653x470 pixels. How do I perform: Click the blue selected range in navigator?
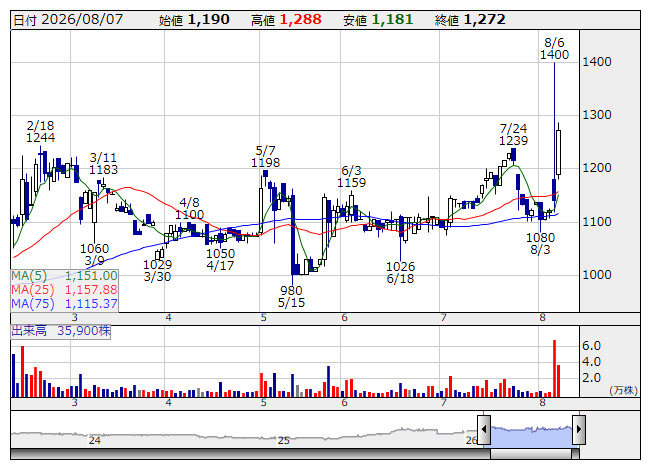click(531, 436)
